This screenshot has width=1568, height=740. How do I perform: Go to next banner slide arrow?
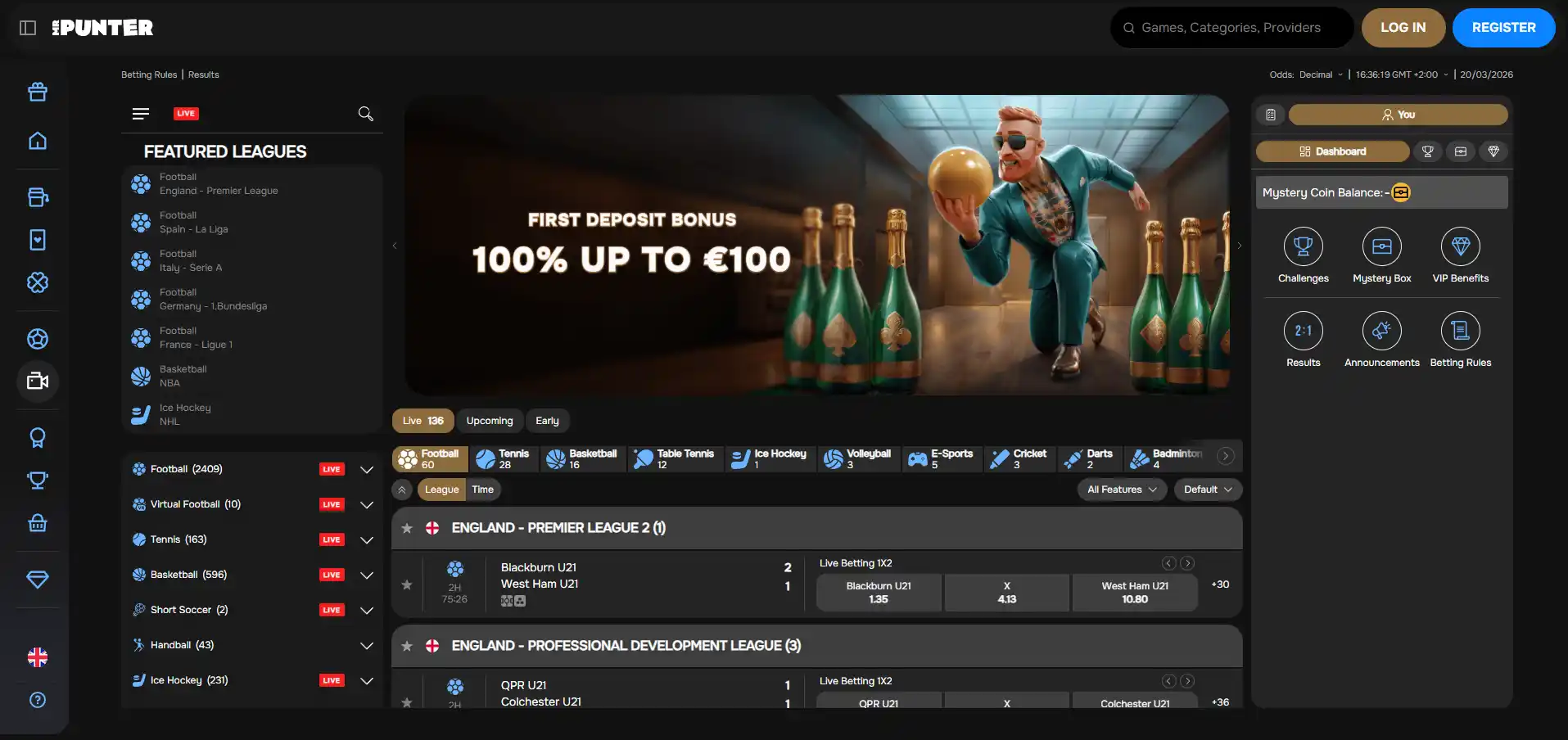[1239, 246]
